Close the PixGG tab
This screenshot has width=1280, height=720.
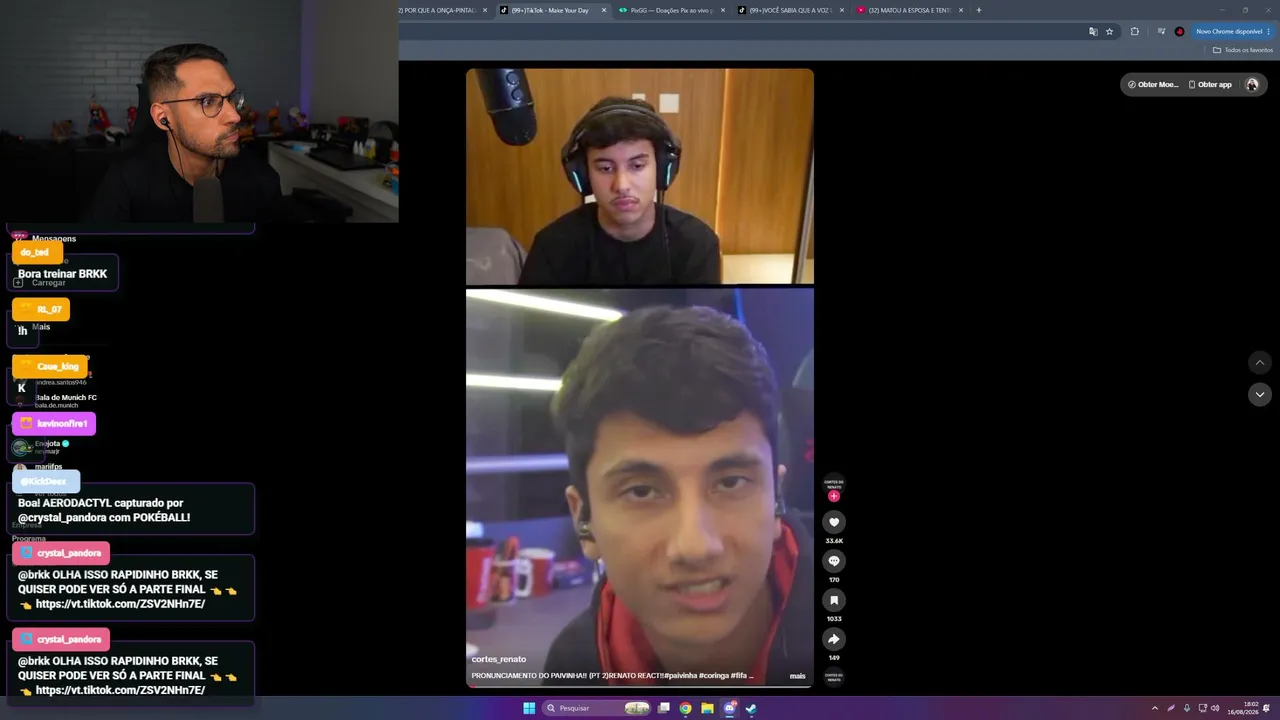click(723, 10)
